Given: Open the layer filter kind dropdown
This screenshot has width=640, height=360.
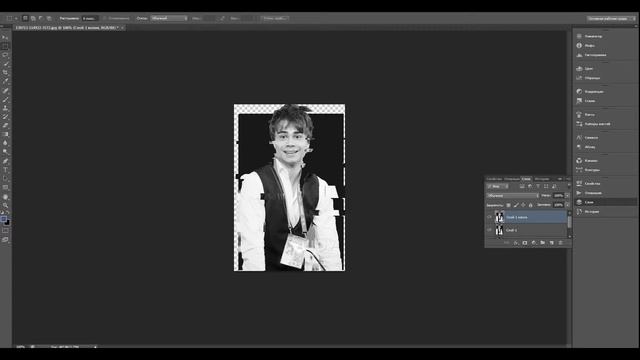Looking at the screenshot, I should coord(498,187).
